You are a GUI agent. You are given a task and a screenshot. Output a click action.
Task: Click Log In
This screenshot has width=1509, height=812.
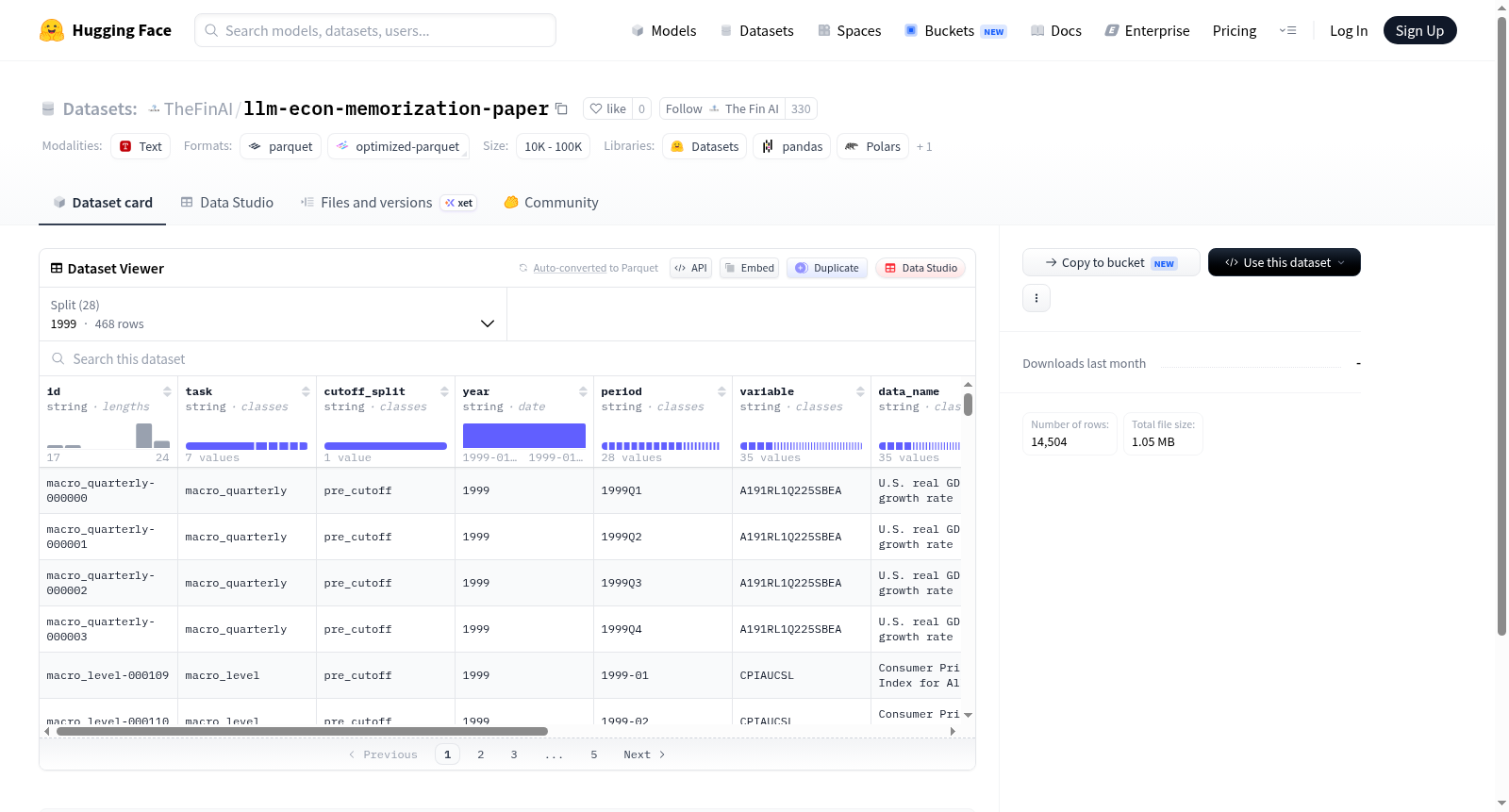(1349, 30)
